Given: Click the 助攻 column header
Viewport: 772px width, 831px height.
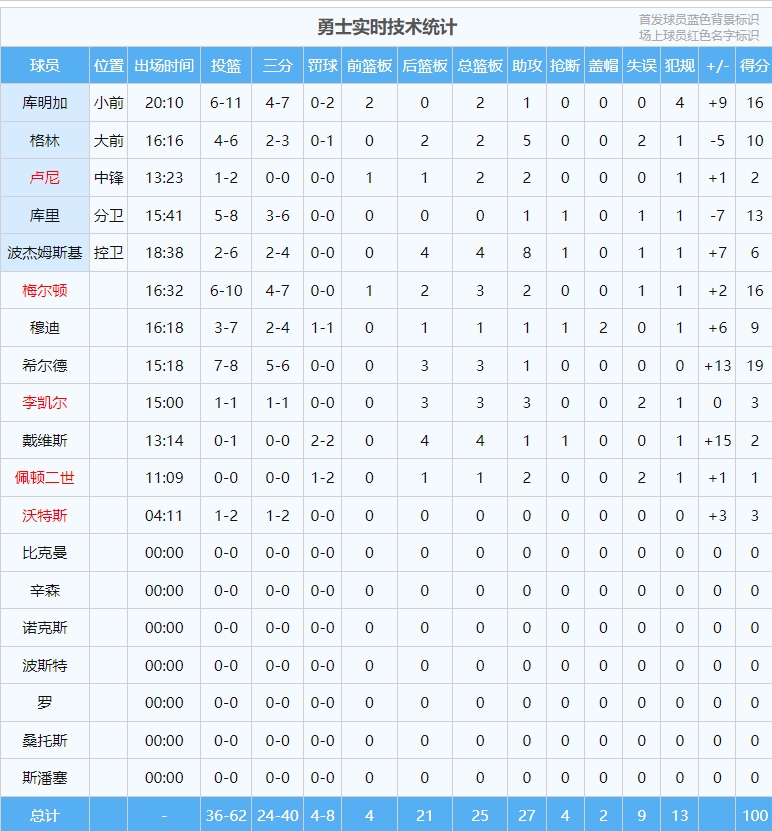Looking at the screenshot, I should pos(527,65).
